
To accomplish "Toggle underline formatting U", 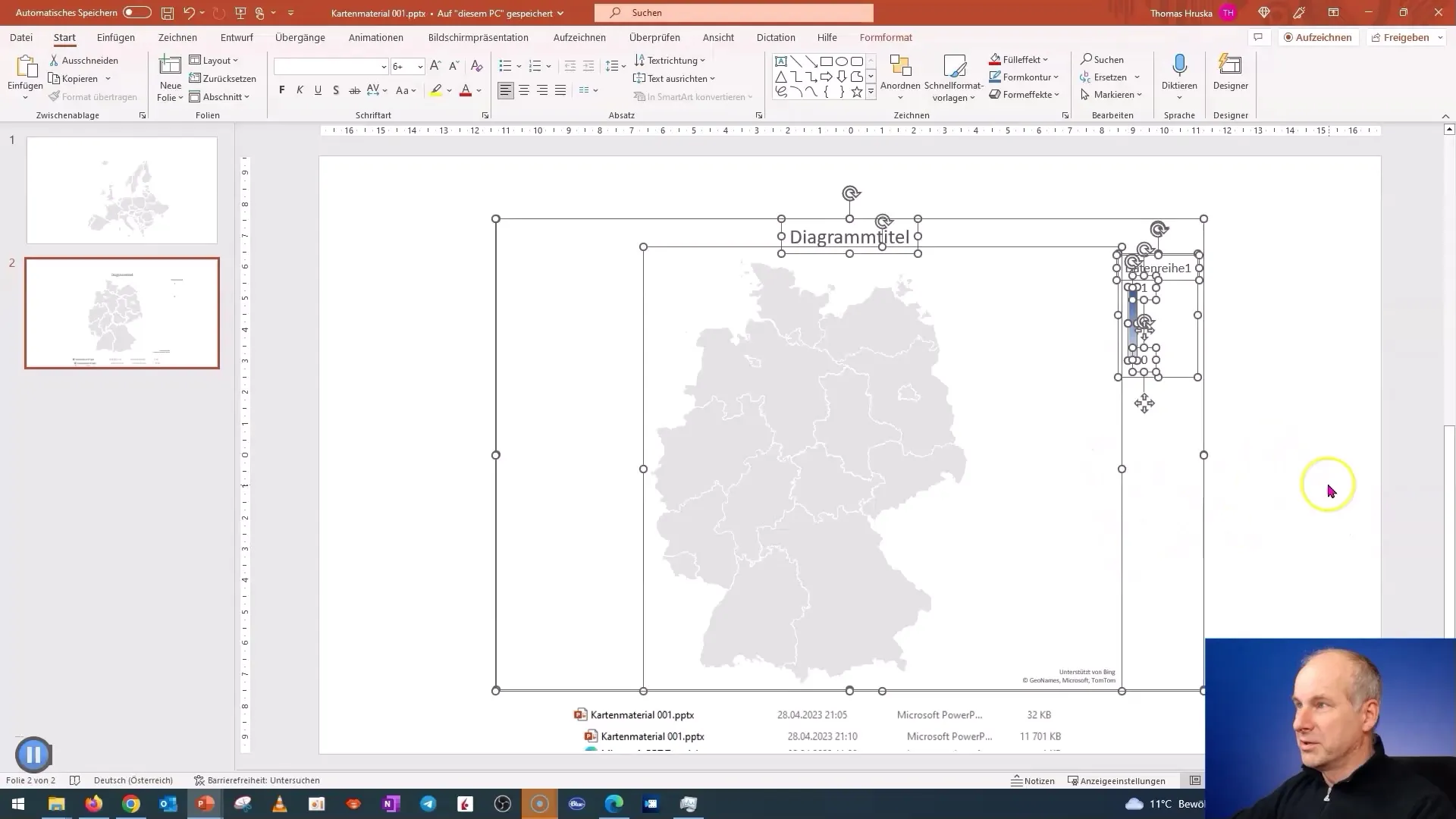I will (x=318, y=90).
